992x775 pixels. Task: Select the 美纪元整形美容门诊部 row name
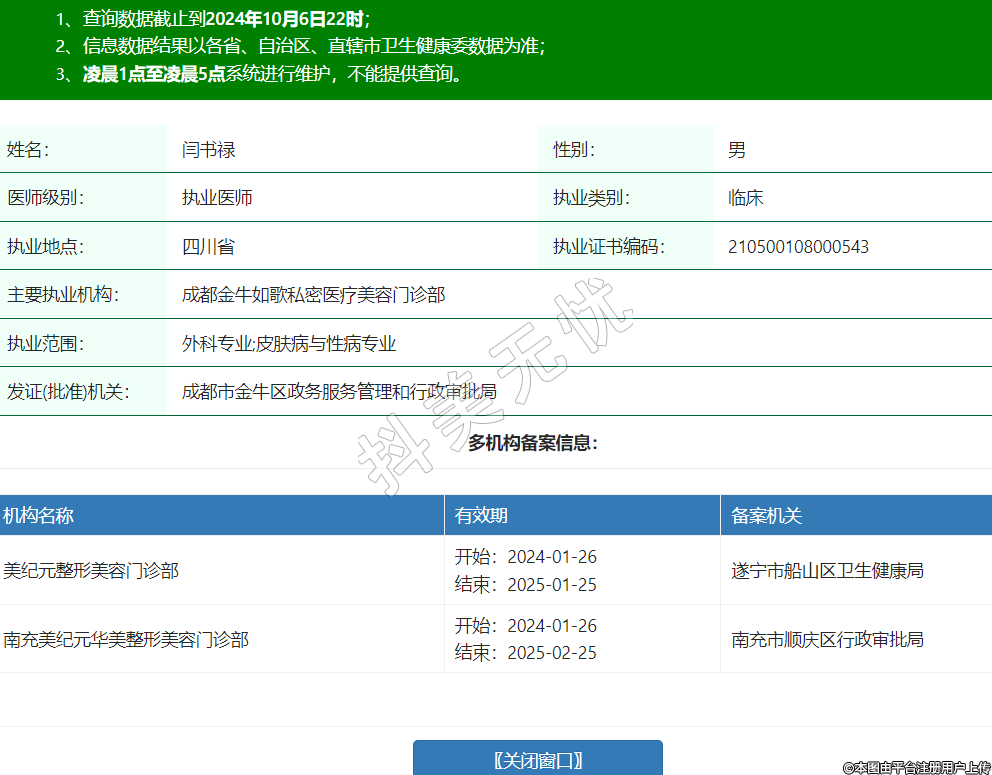point(91,571)
